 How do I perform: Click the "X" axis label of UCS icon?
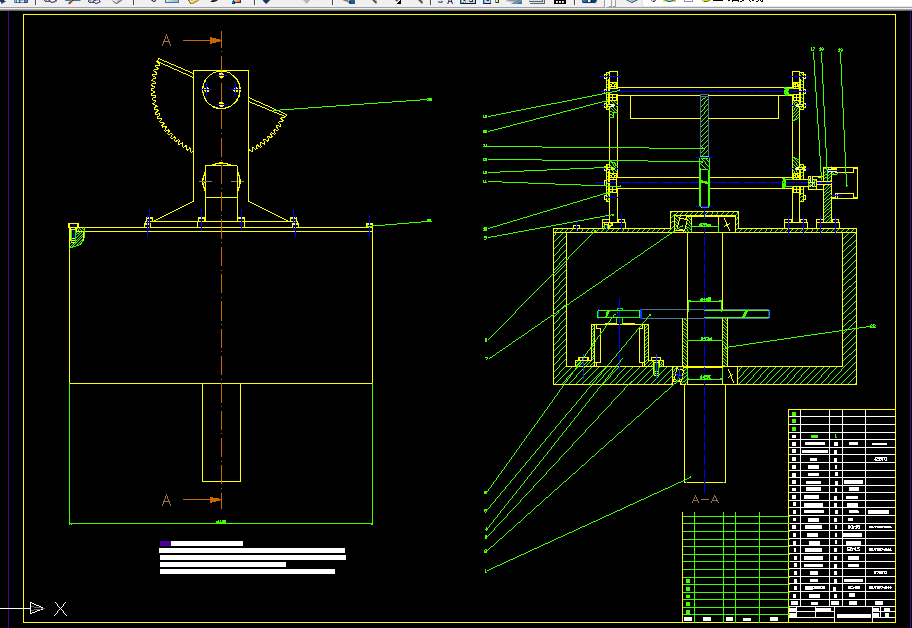pyautogui.click(x=60, y=609)
